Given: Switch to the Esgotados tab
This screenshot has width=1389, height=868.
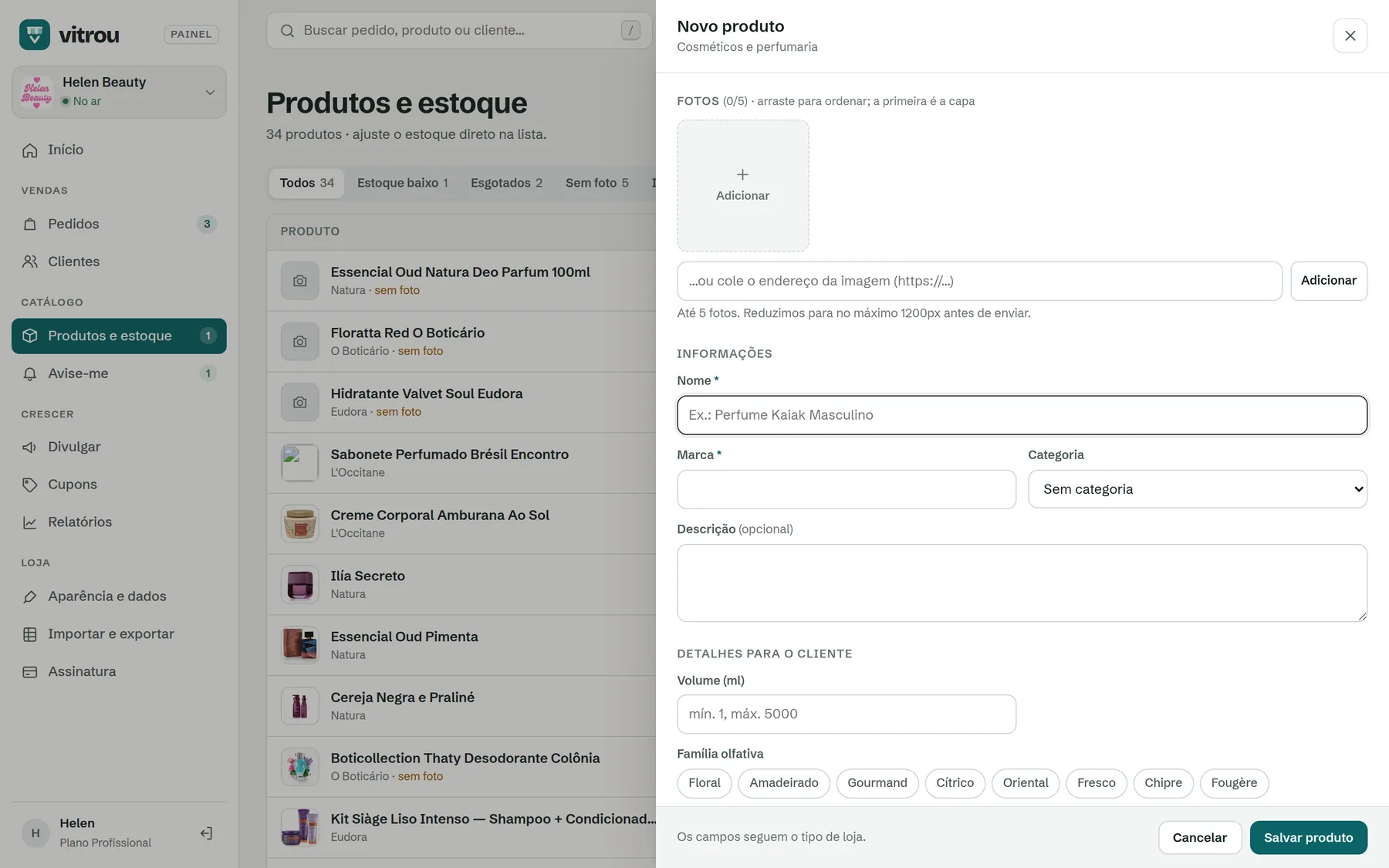Looking at the screenshot, I should point(506,183).
